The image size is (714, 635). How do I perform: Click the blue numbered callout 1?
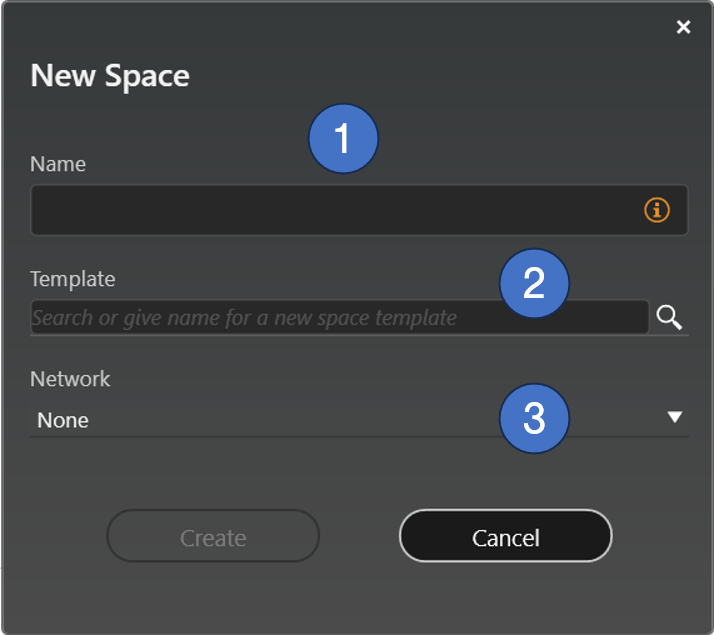click(x=343, y=139)
